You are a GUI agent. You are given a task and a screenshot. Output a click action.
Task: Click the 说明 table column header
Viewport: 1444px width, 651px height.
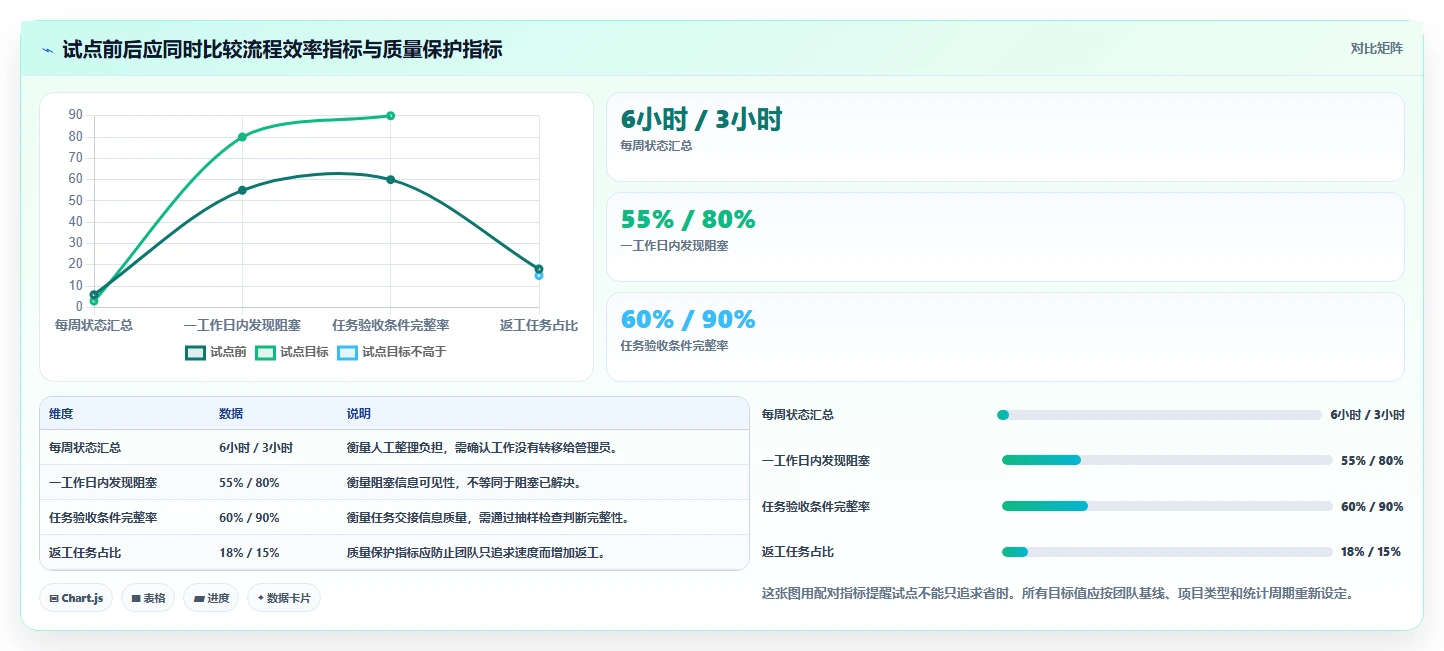(x=359, y=414)
